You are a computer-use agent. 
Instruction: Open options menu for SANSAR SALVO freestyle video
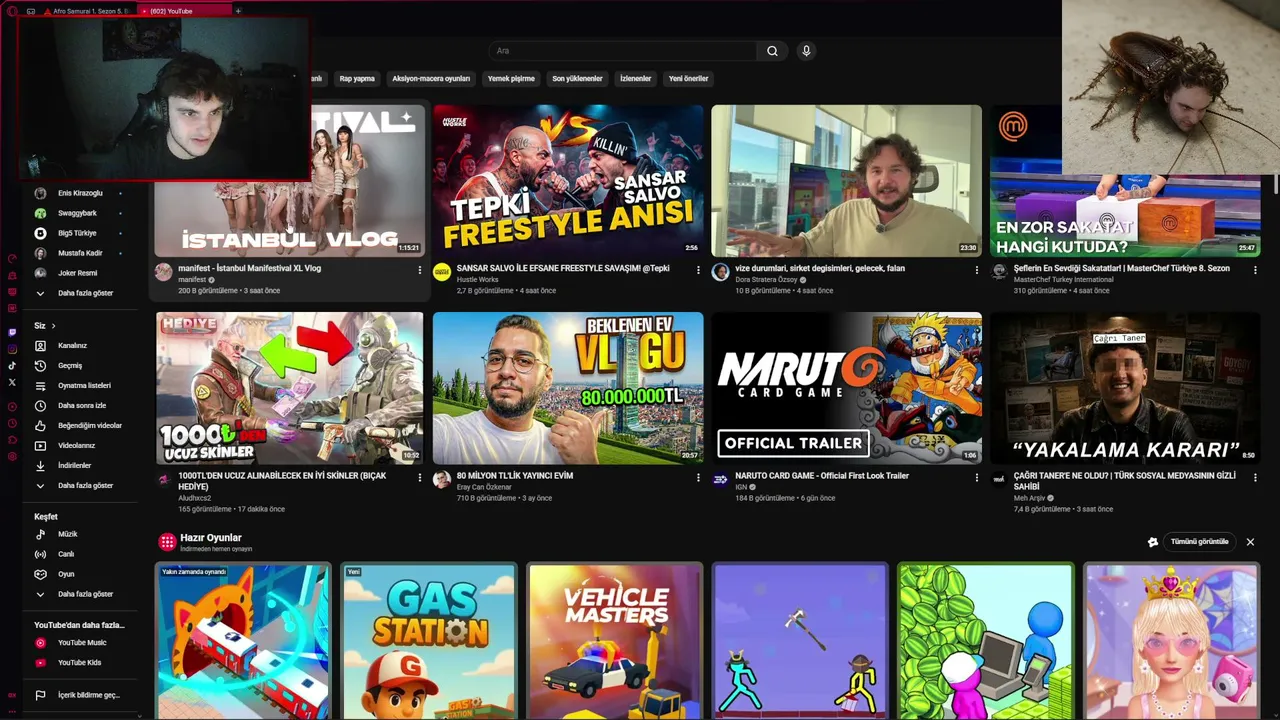[698, 270]
